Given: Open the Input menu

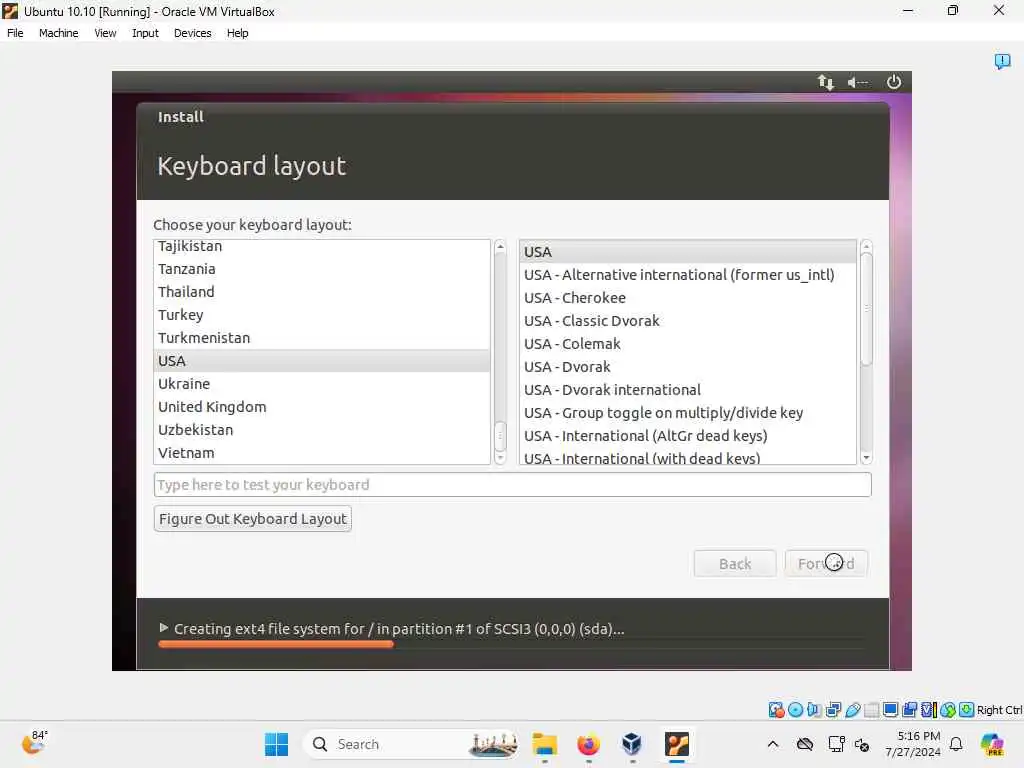Looking at the screenshot, I should pos(145,33).
